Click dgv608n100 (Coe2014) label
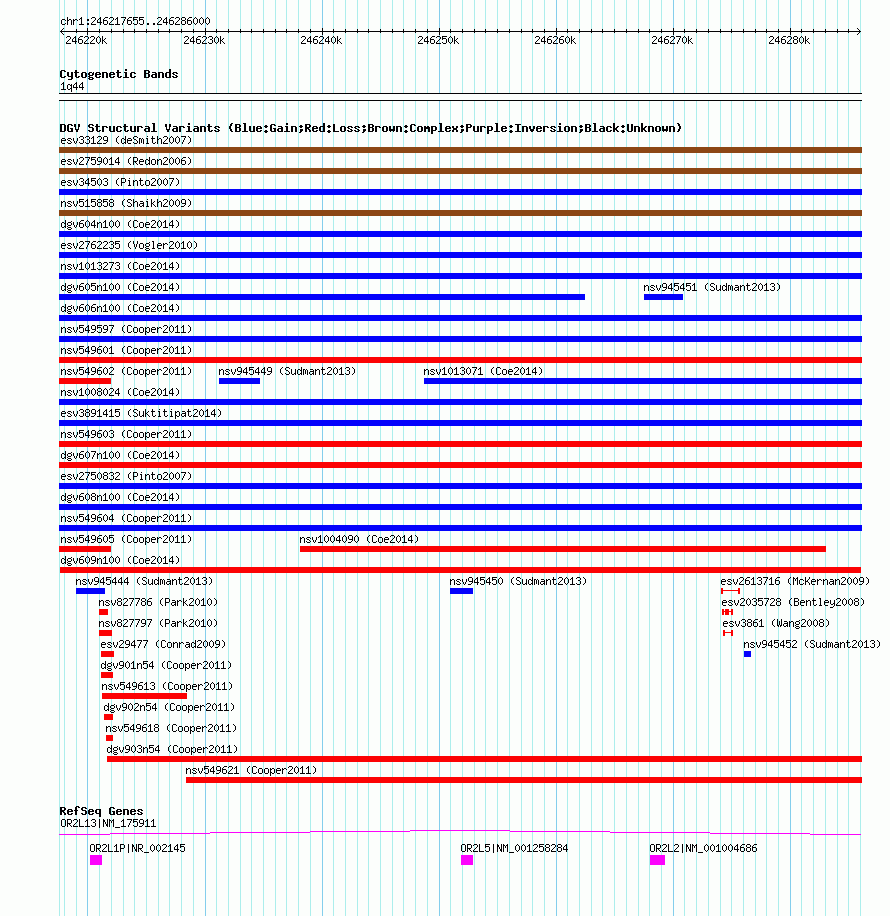 coord(120,498)
